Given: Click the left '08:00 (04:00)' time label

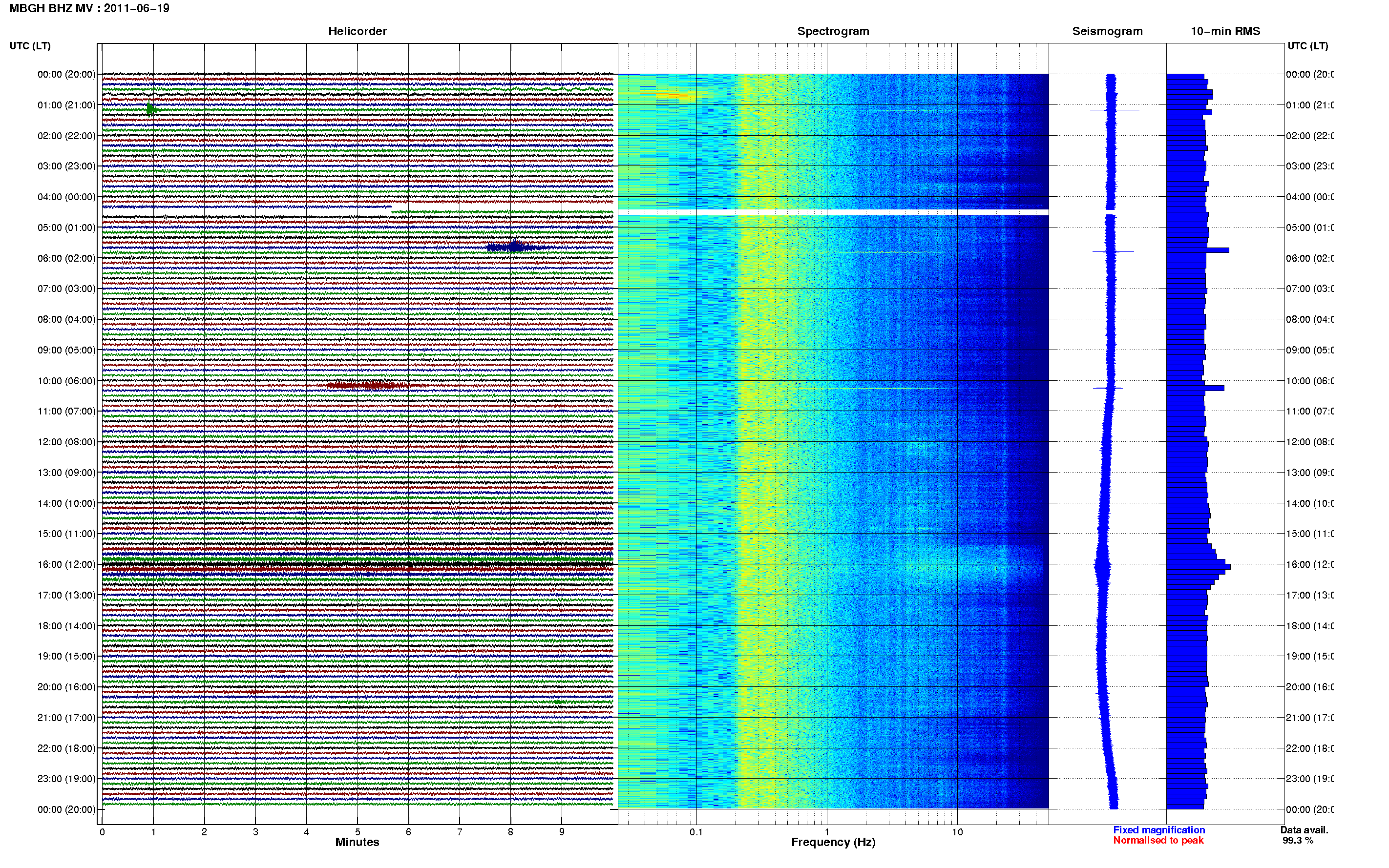Looking at the screenshot, I should [x=66, y=319].
